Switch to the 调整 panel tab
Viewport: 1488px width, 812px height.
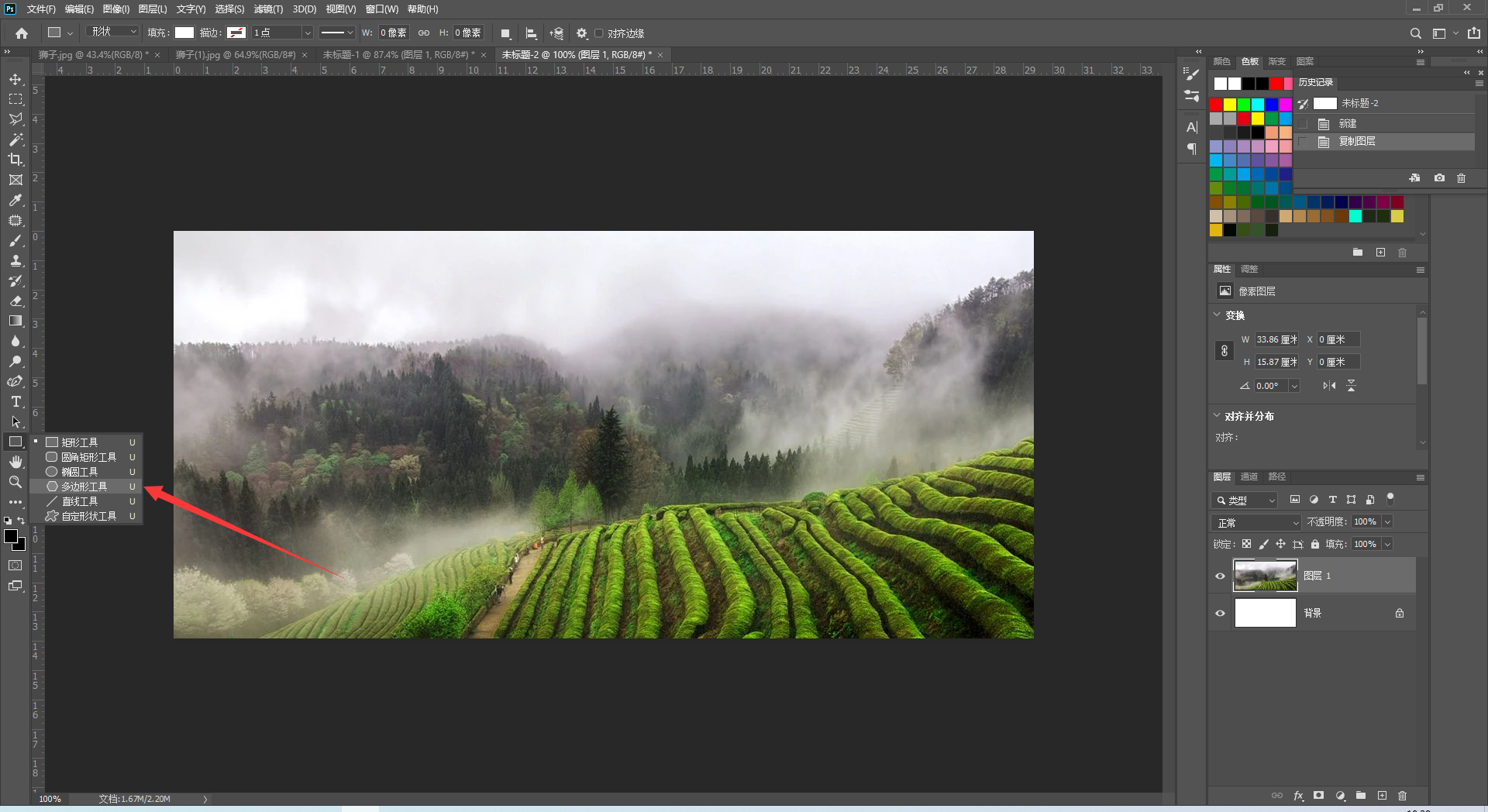[1249, 269]
